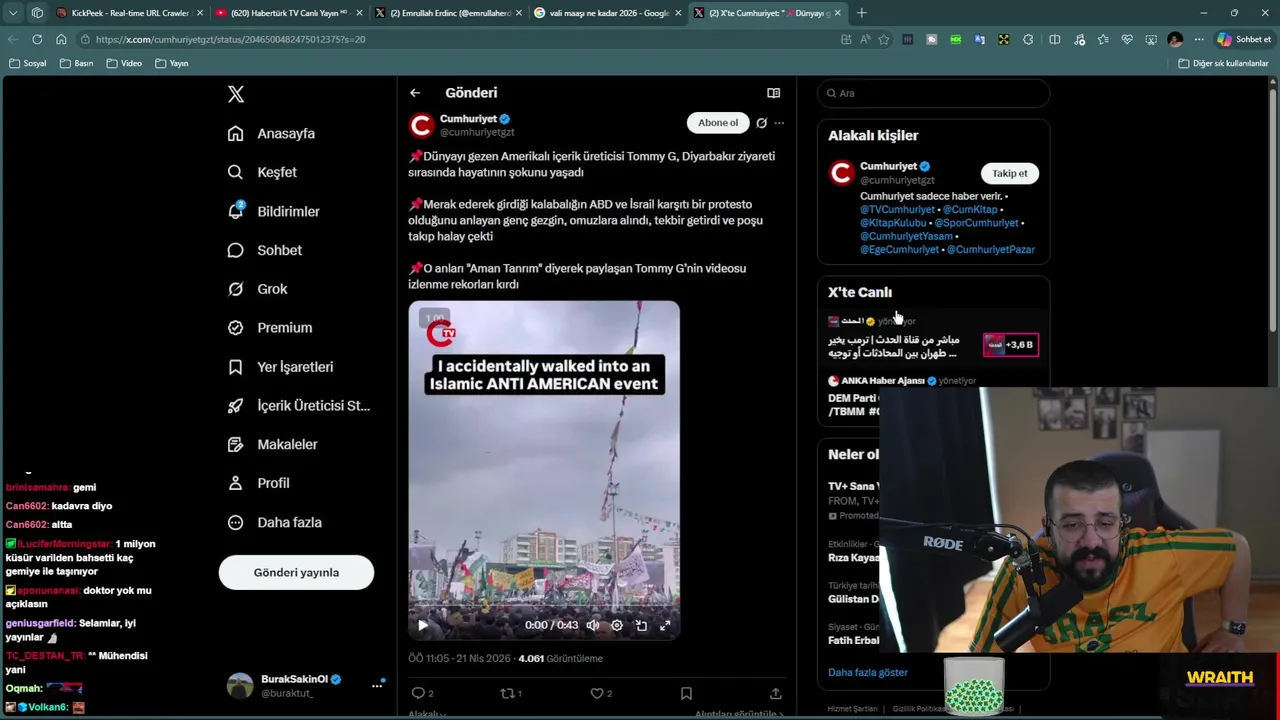This screenshot has height=720, width=1280.
Task: Open reader view icon beside Gönderi header
Action: click(x=773, y=93)
